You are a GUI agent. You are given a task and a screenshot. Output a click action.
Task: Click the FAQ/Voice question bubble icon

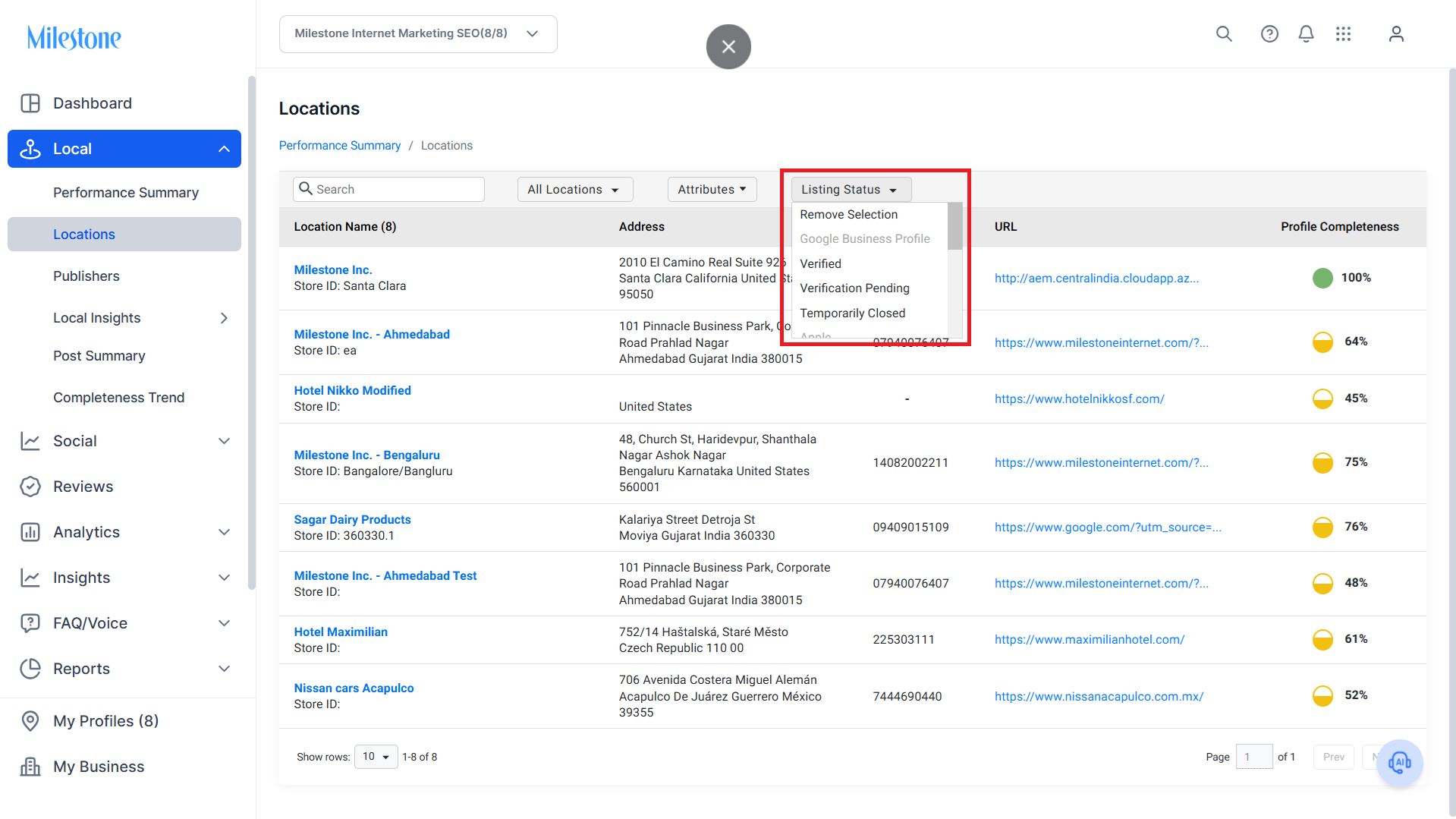coord(30,623)
